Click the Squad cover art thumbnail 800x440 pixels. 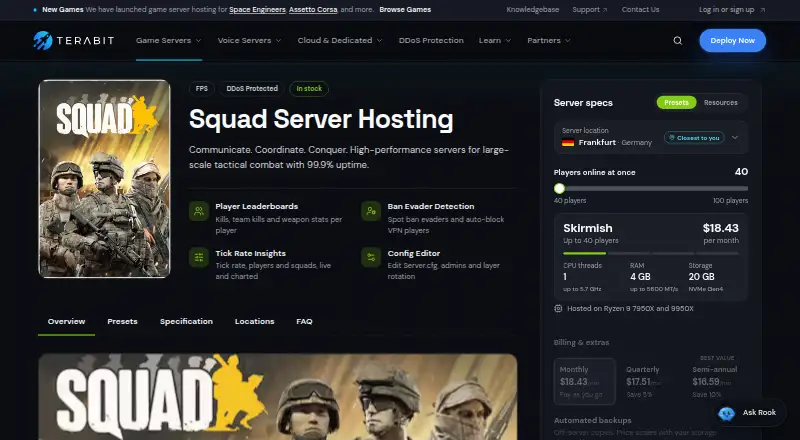[x=105, y=179]
